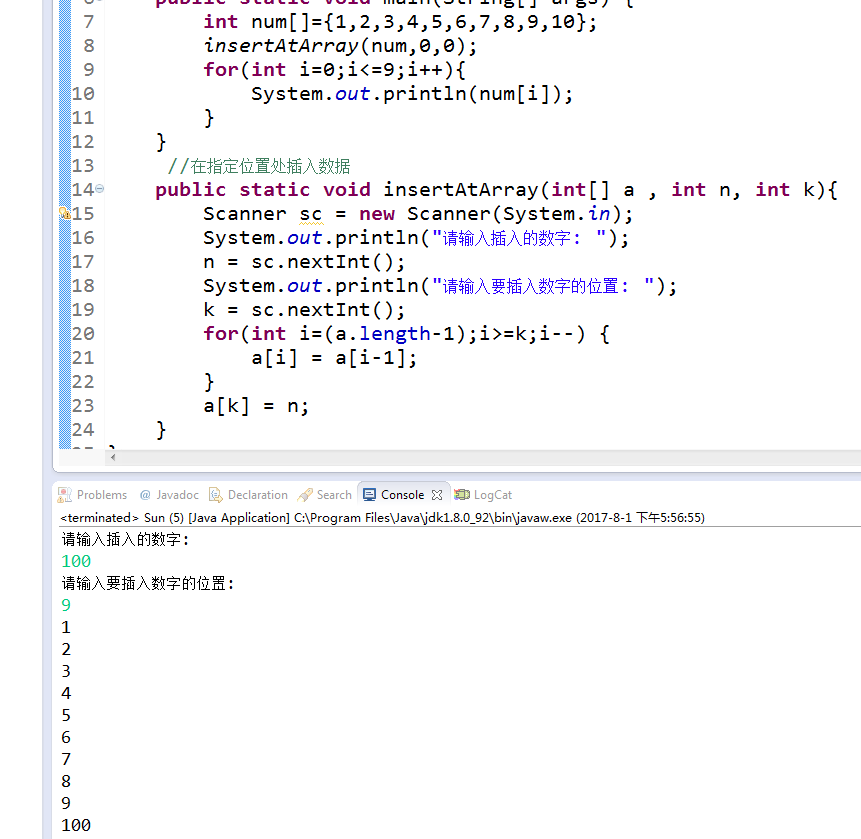
Task: Switch to the Search tab
Action: point(333,494)
